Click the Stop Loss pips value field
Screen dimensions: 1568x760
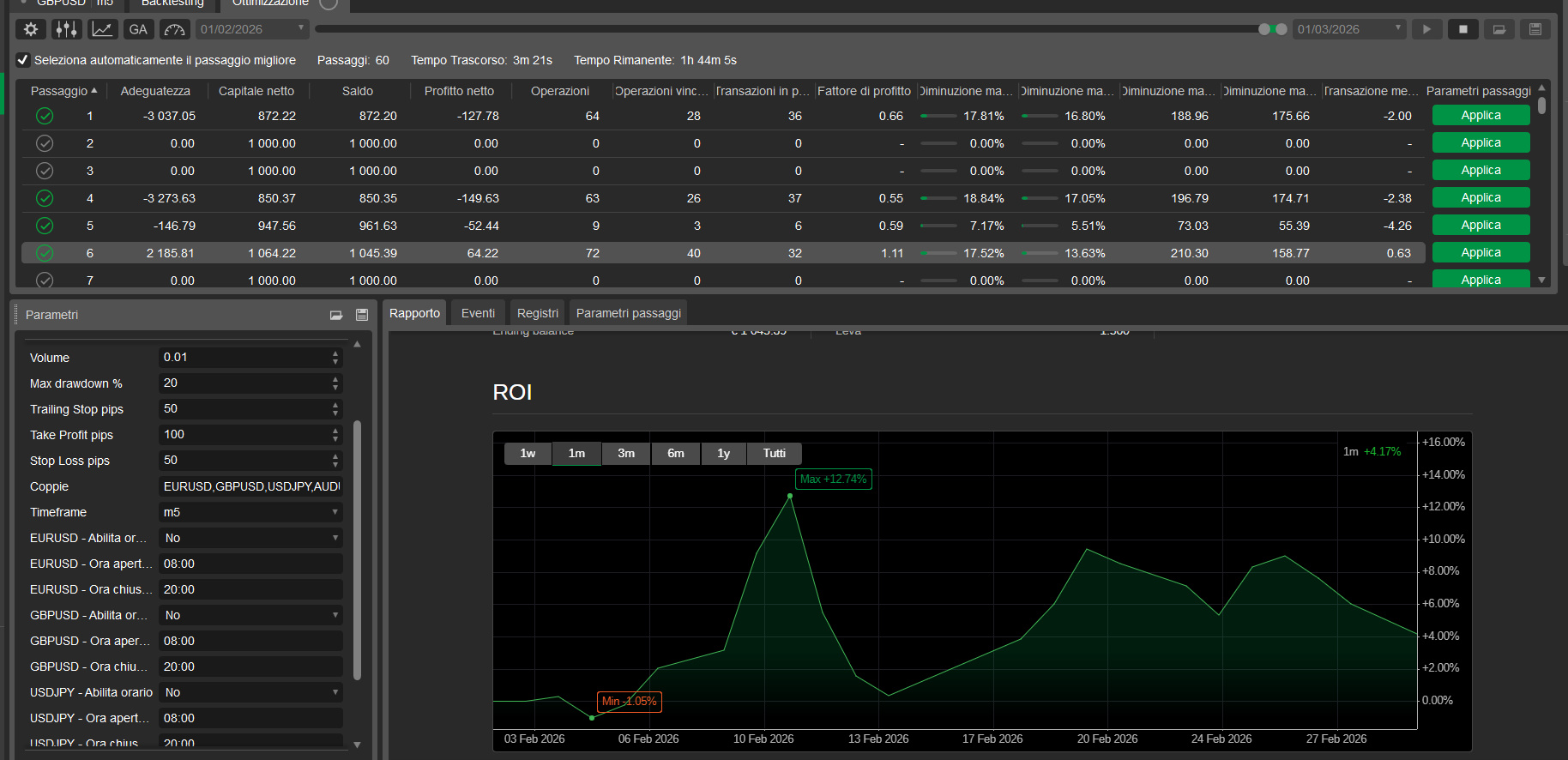(x=244, y=461)
